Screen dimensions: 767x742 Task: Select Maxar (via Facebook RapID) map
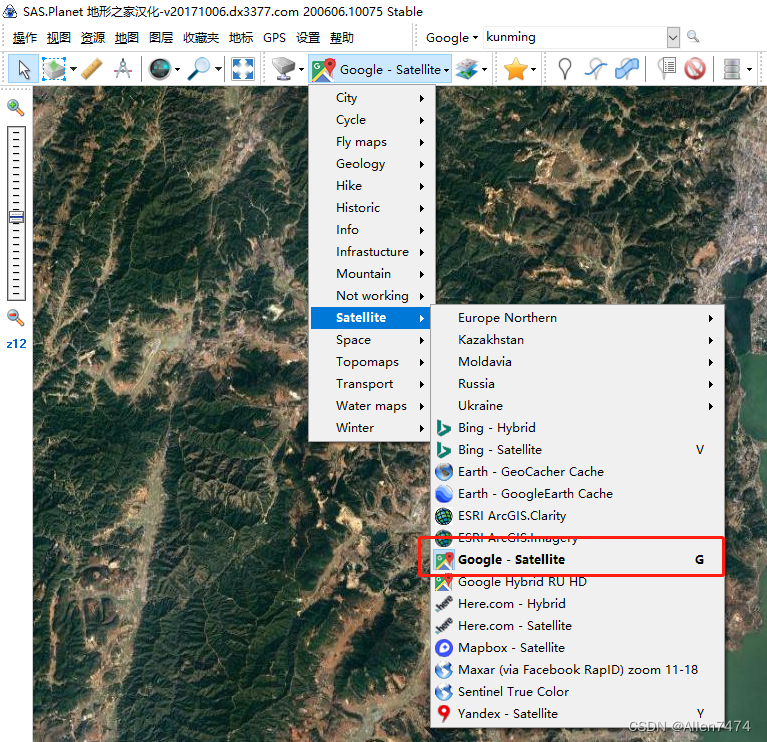578,670
